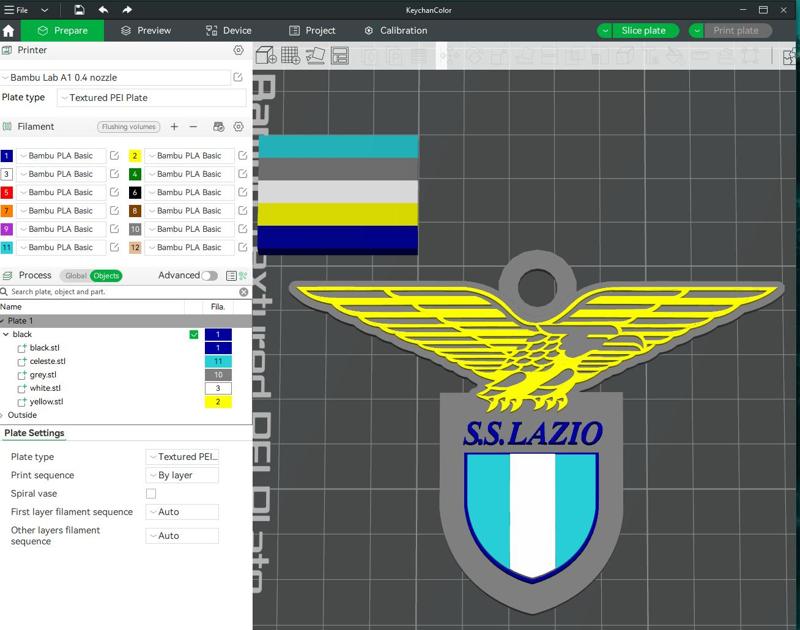
Task: Open printer preset dropdown Bambu Lab A1
Action: pos(116,78)
